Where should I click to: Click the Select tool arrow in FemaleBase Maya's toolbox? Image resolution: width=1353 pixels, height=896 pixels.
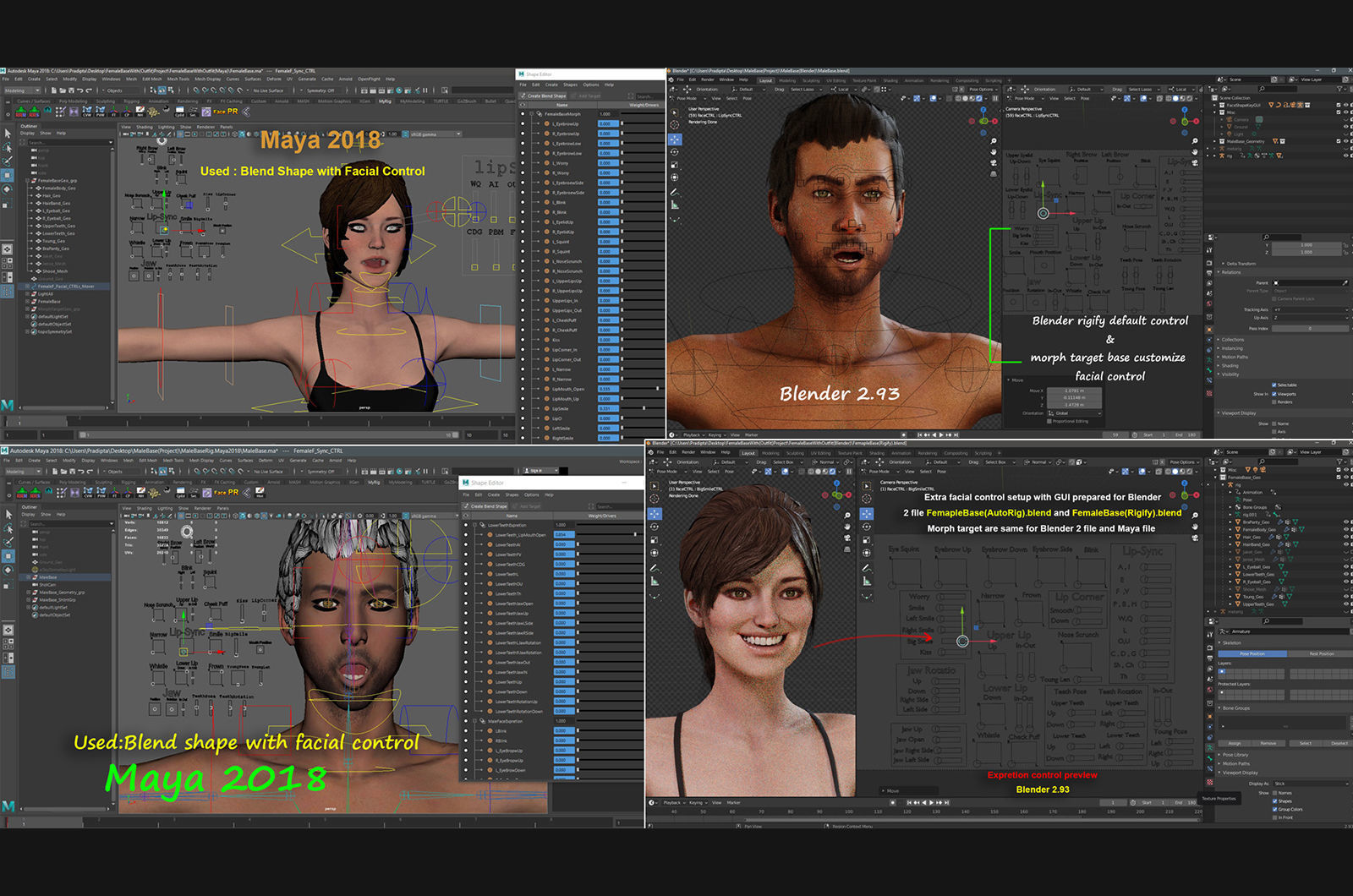[8, 134]
